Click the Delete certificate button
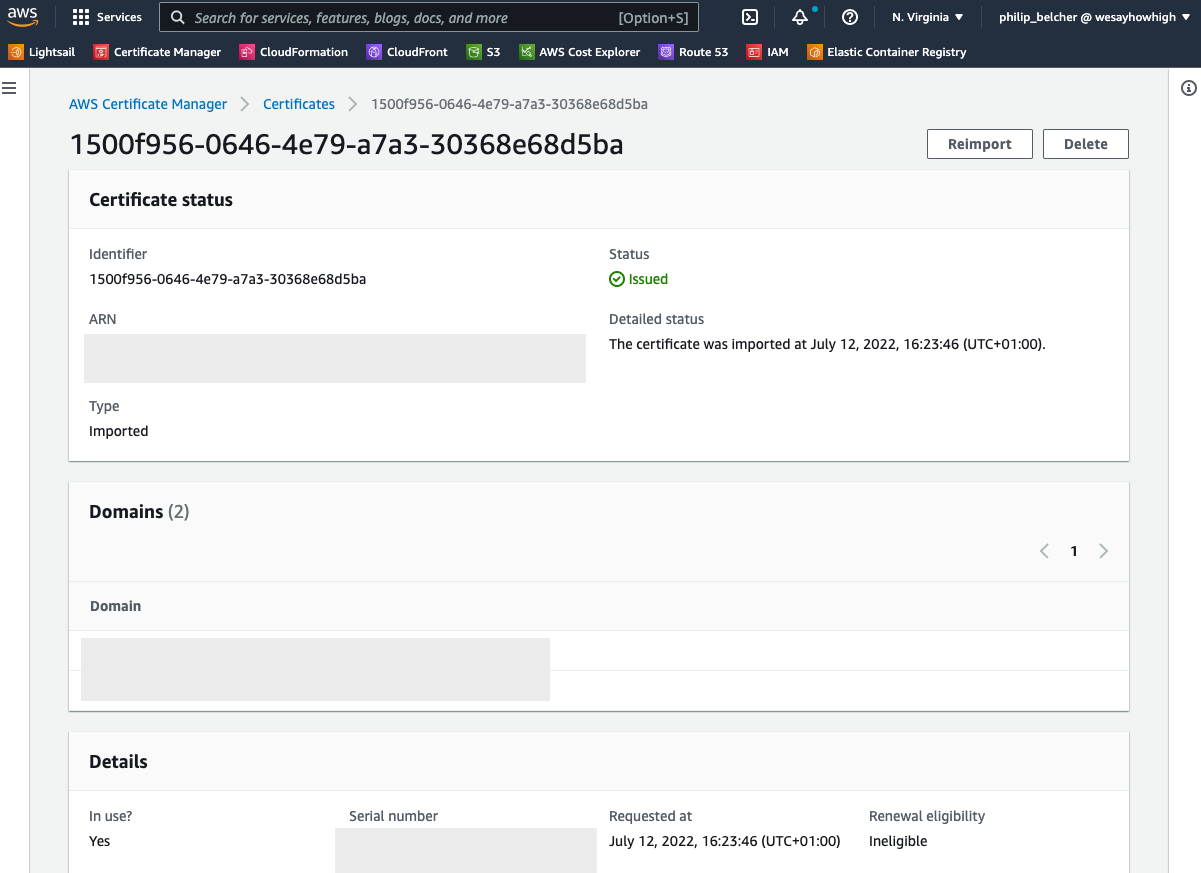Image resolution: width=1201 pixels, height=873 pixels. coord(1085,144)
